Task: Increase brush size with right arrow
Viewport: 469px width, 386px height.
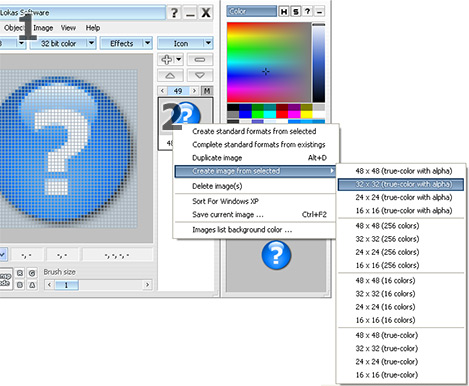Action: click(x=147, y=285)
